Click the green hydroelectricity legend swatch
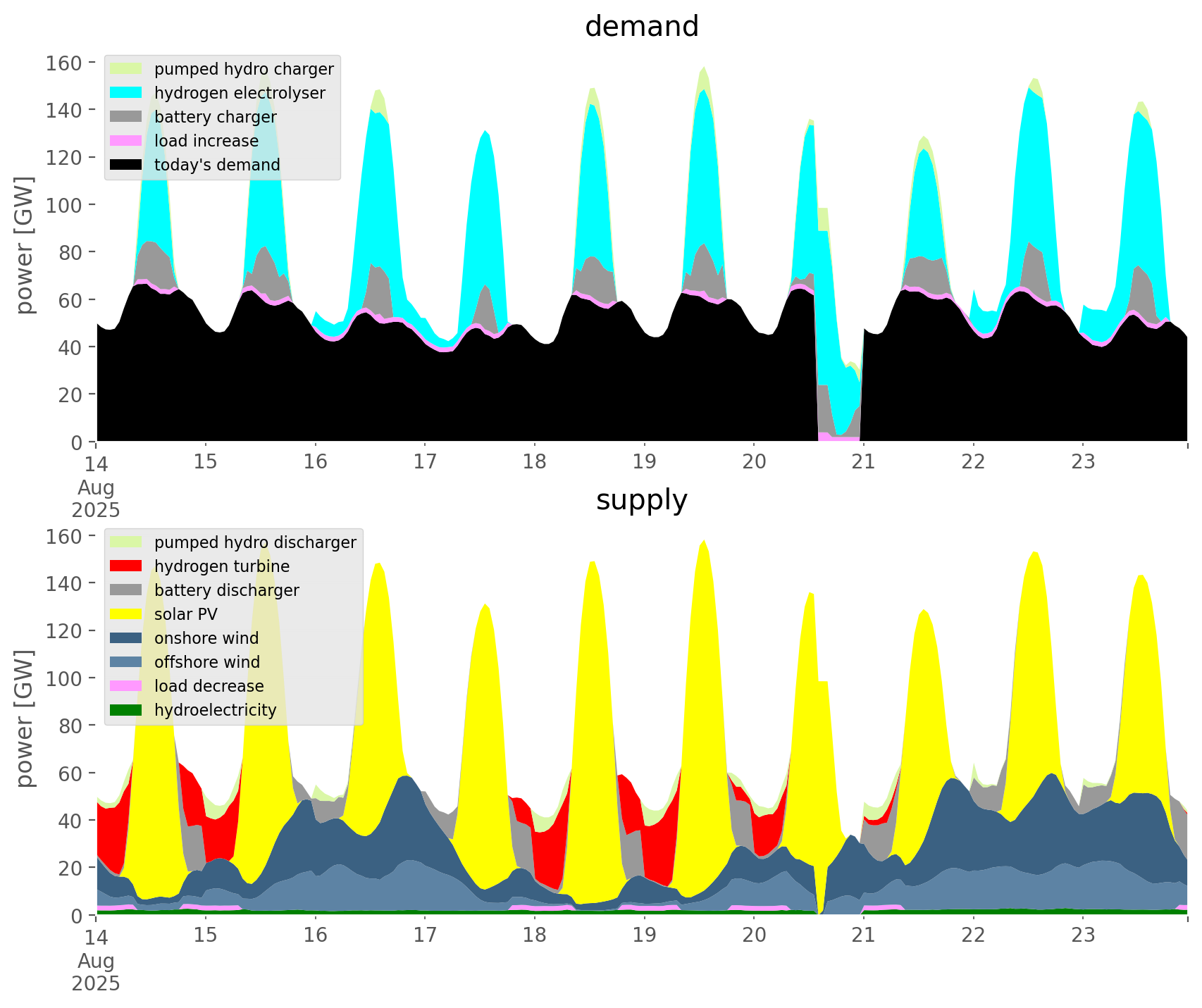 (127, 710)
